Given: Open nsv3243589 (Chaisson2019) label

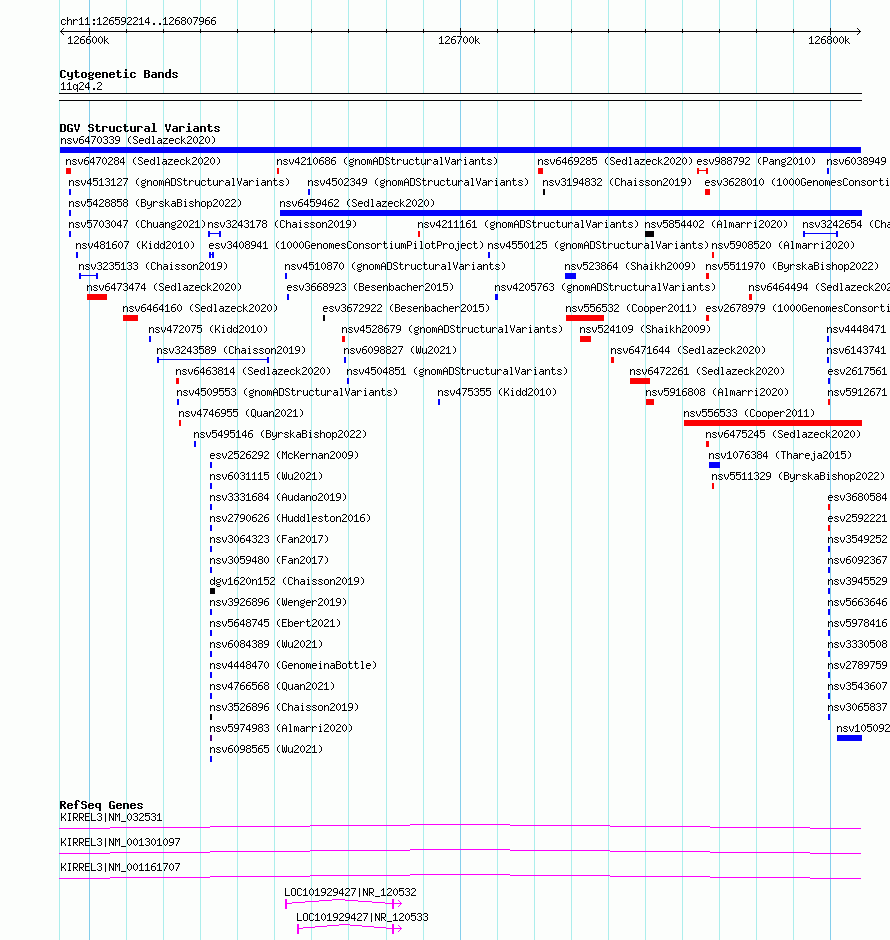Looking at the screenshot, I should [x=231, y=350].
